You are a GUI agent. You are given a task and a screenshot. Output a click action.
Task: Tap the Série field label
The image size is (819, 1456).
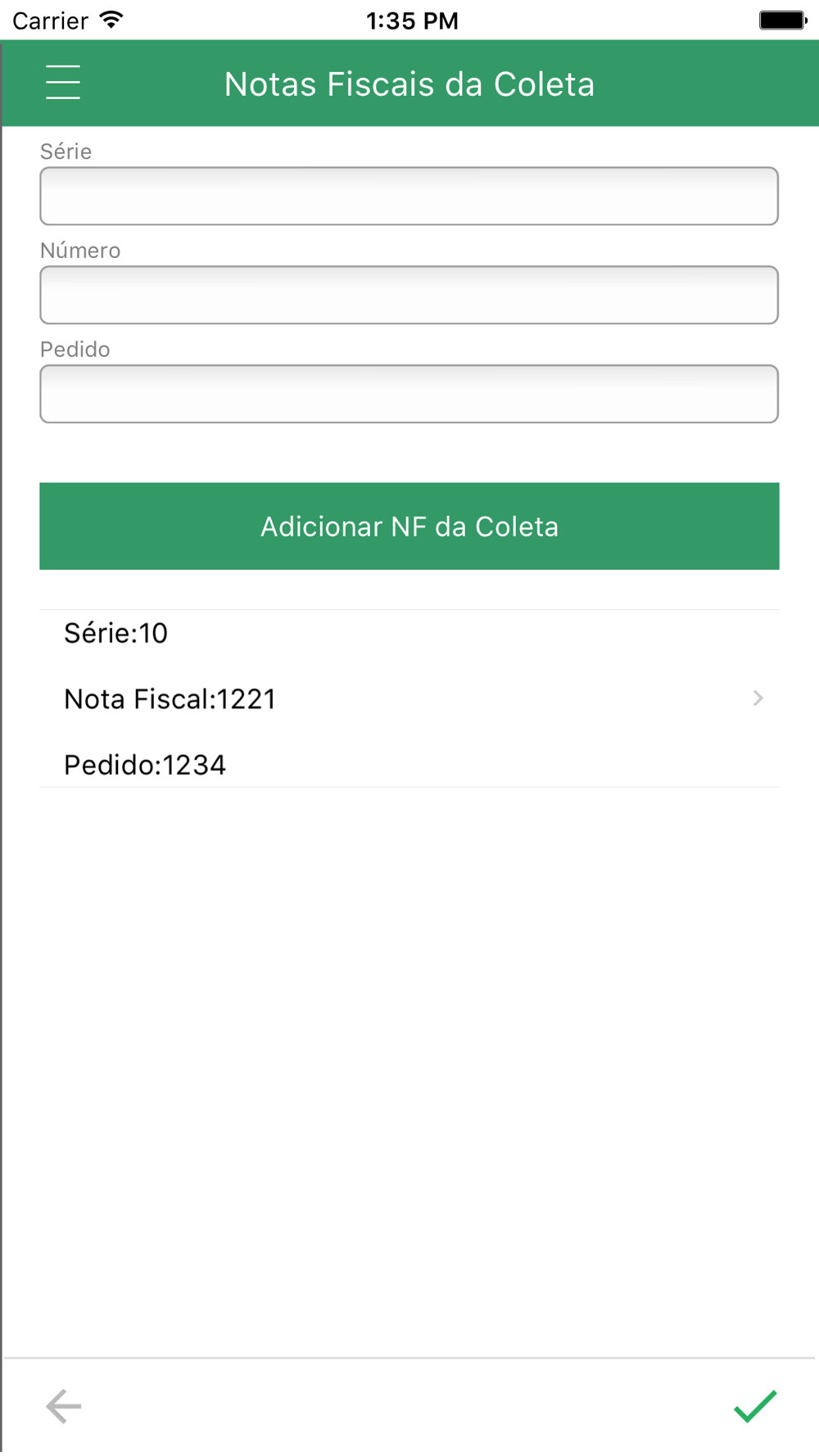[66, 151]
